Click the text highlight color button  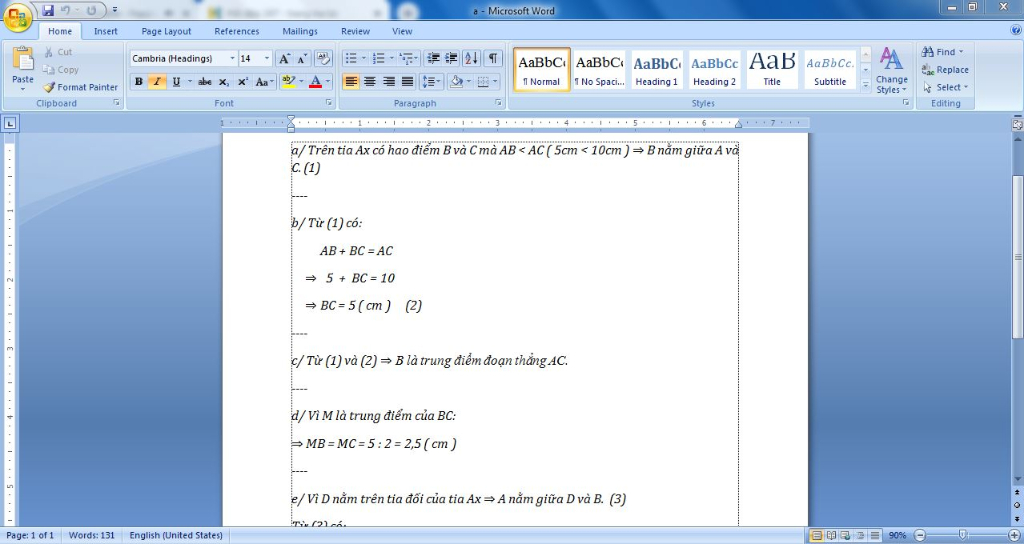coord(289,82)
